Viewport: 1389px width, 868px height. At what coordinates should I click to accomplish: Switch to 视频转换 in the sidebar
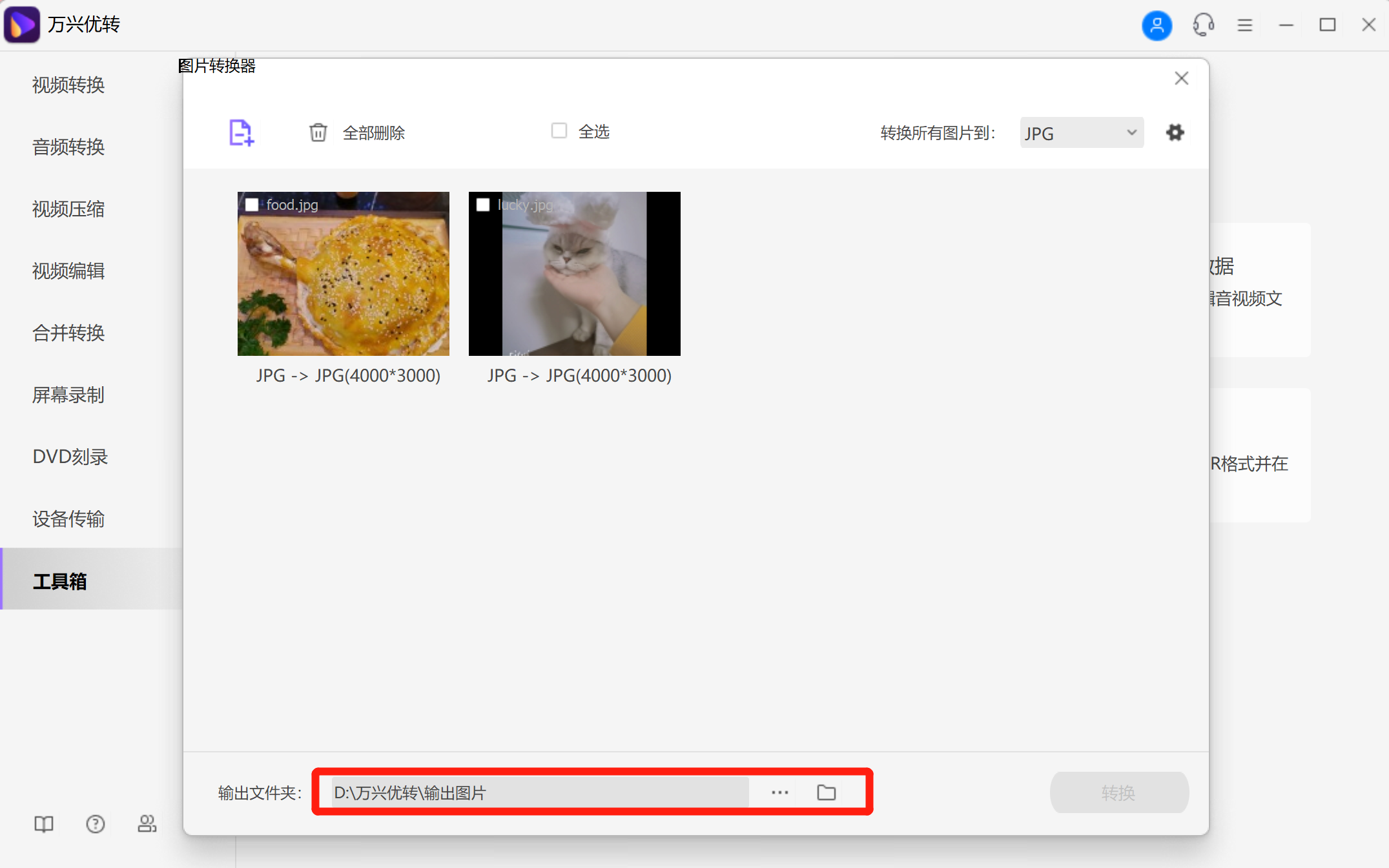pyautogui.click(x=68, y=85)
